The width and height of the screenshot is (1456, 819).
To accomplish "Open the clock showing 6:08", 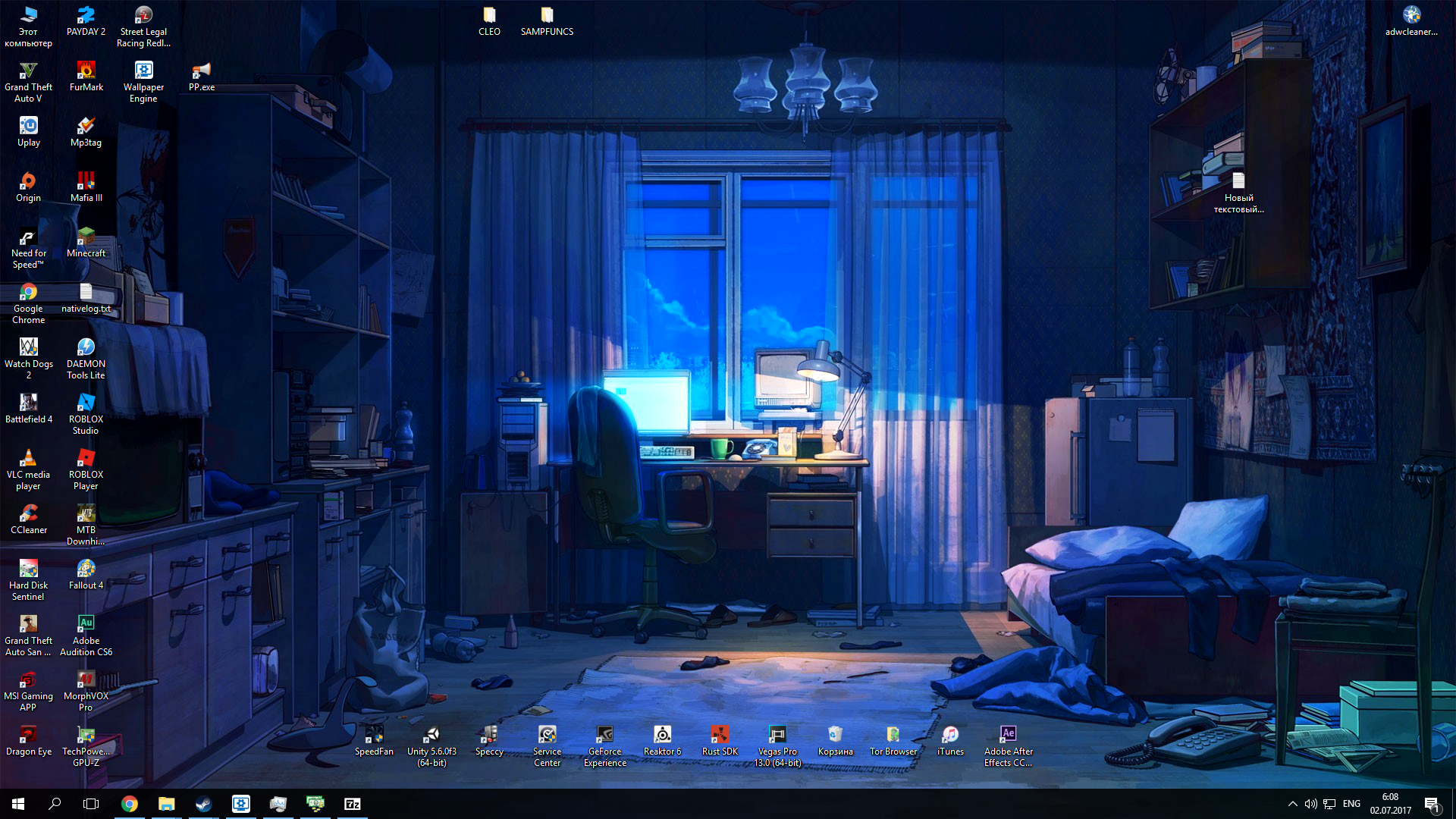I will [1390, 804].
